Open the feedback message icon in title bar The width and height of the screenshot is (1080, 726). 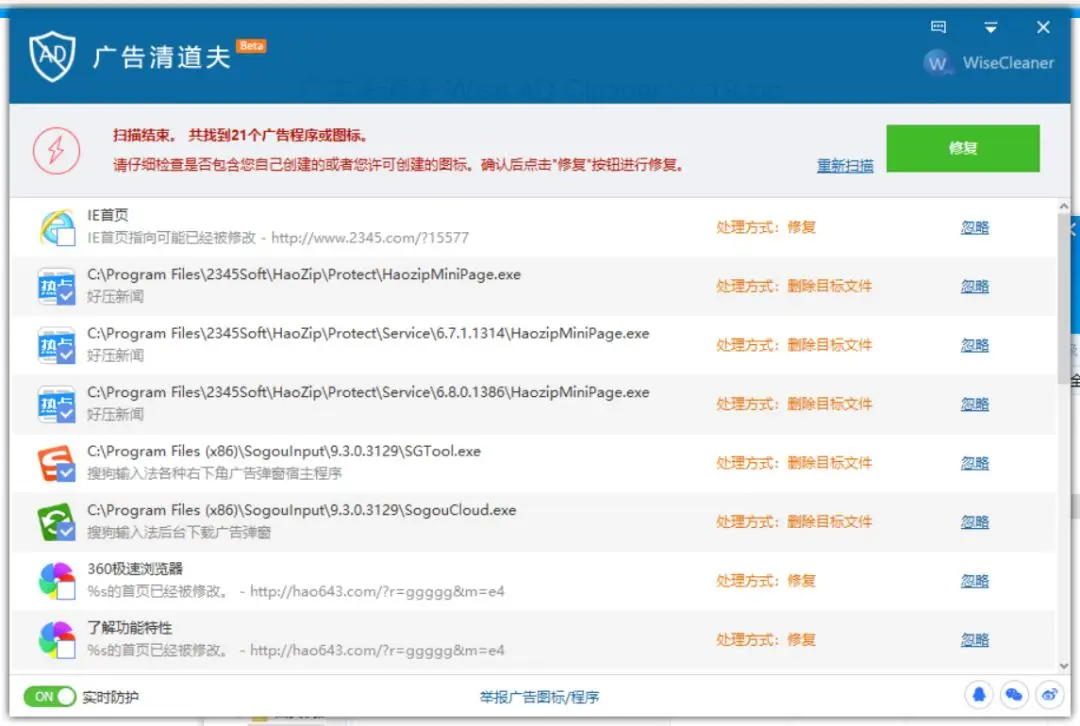tap(938, 27)
